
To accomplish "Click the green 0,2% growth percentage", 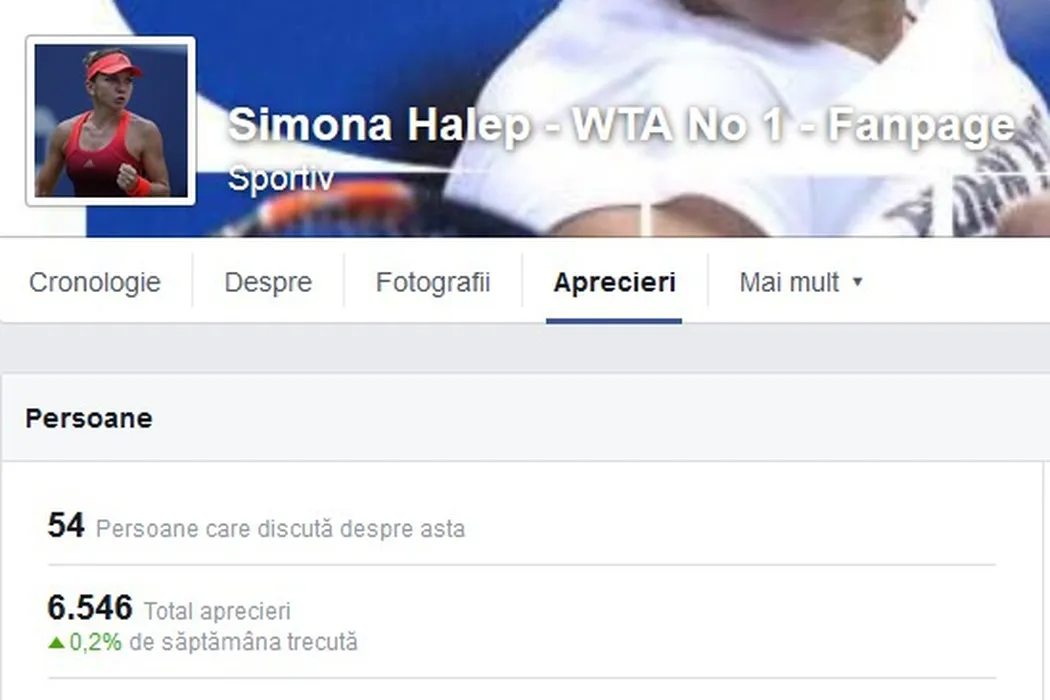I will click(x=96, y=642).
